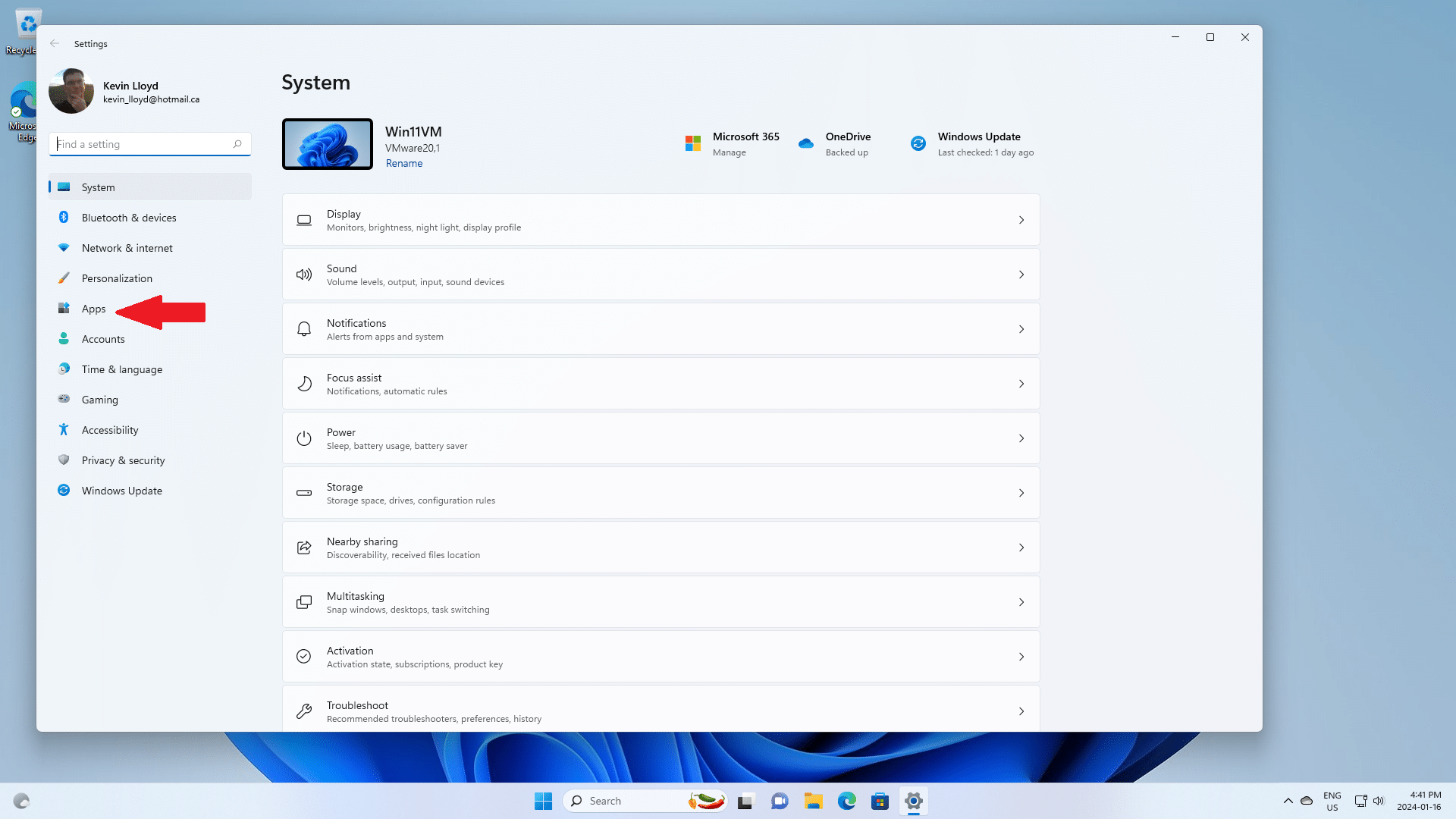Screen dimensions: 1456x819
Task: Select Time & language category
Action: tap(121, 369)
